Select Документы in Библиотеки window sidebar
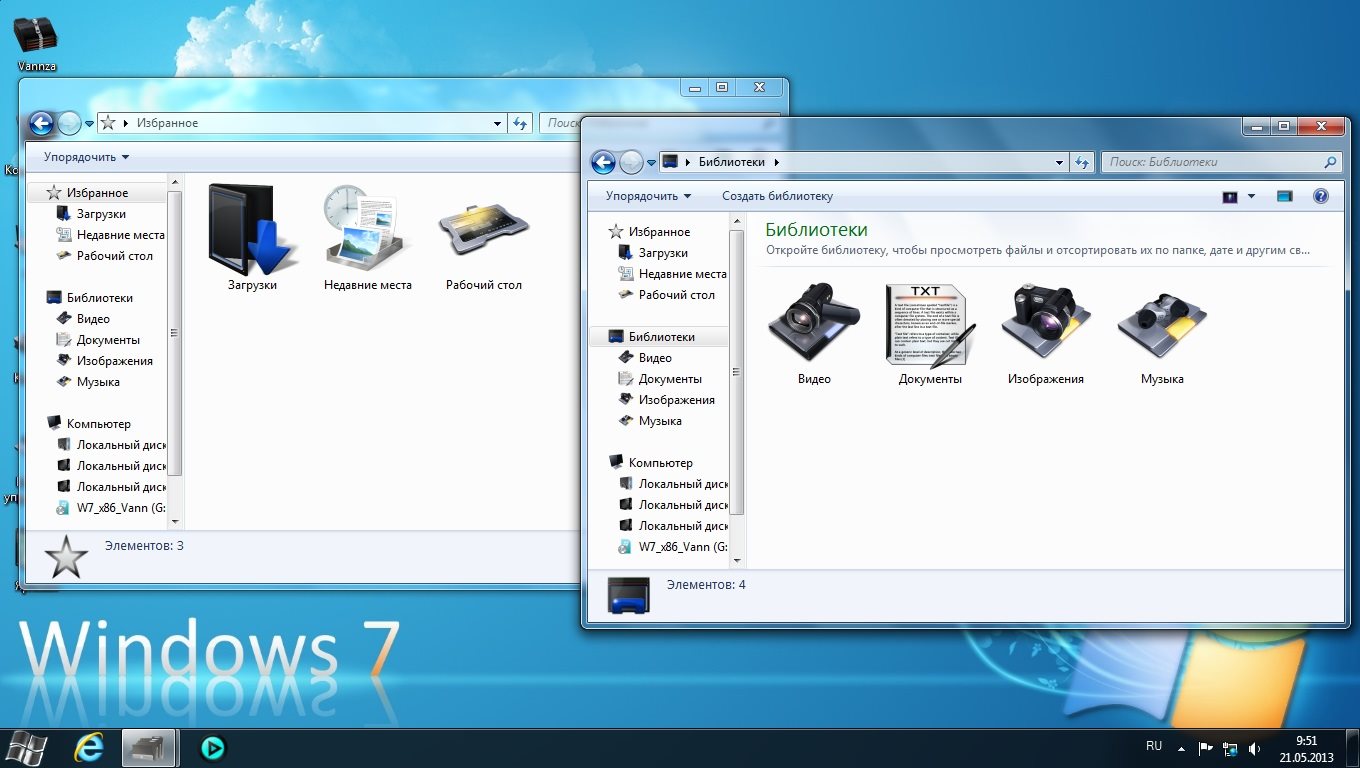This screenshot has width=1360, height=768. (670, 379)
